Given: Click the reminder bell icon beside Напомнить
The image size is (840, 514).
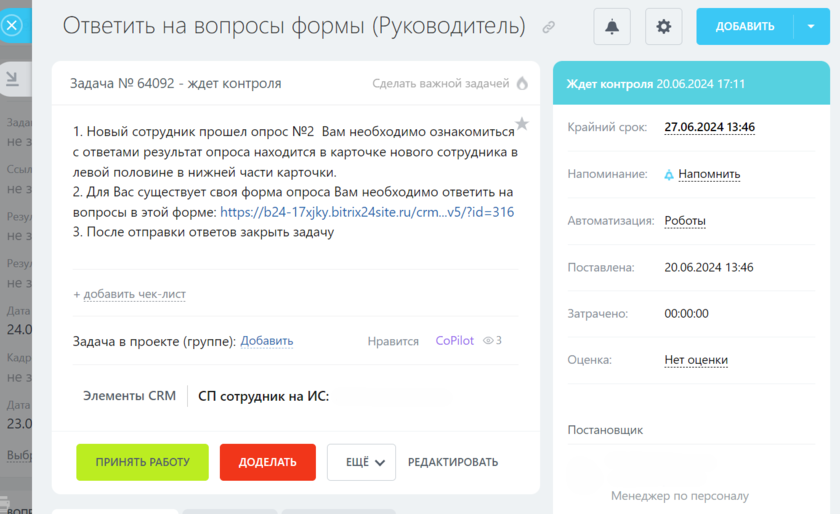Looking at the screenshot, I should point(669,174).
